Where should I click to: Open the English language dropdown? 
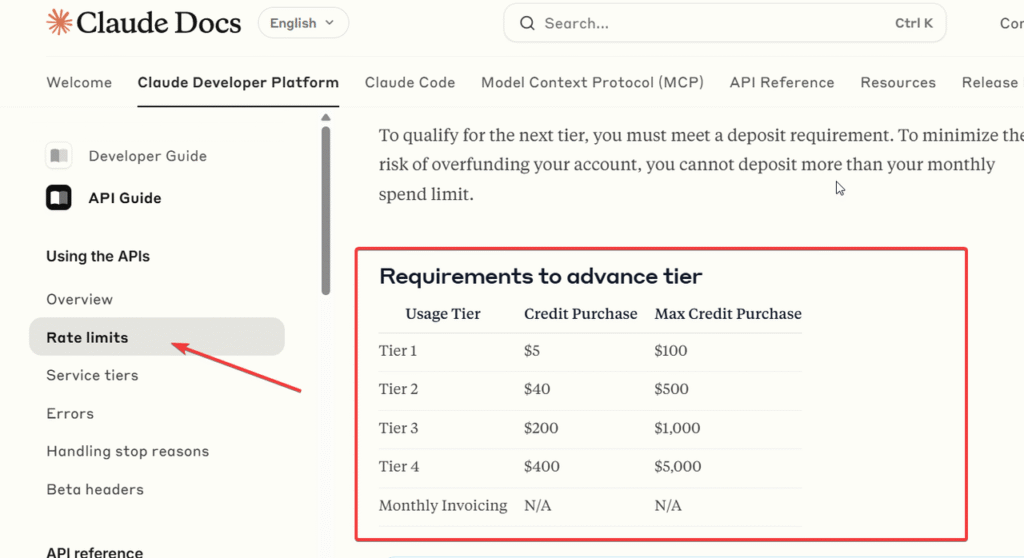click(x=303, y=23)
